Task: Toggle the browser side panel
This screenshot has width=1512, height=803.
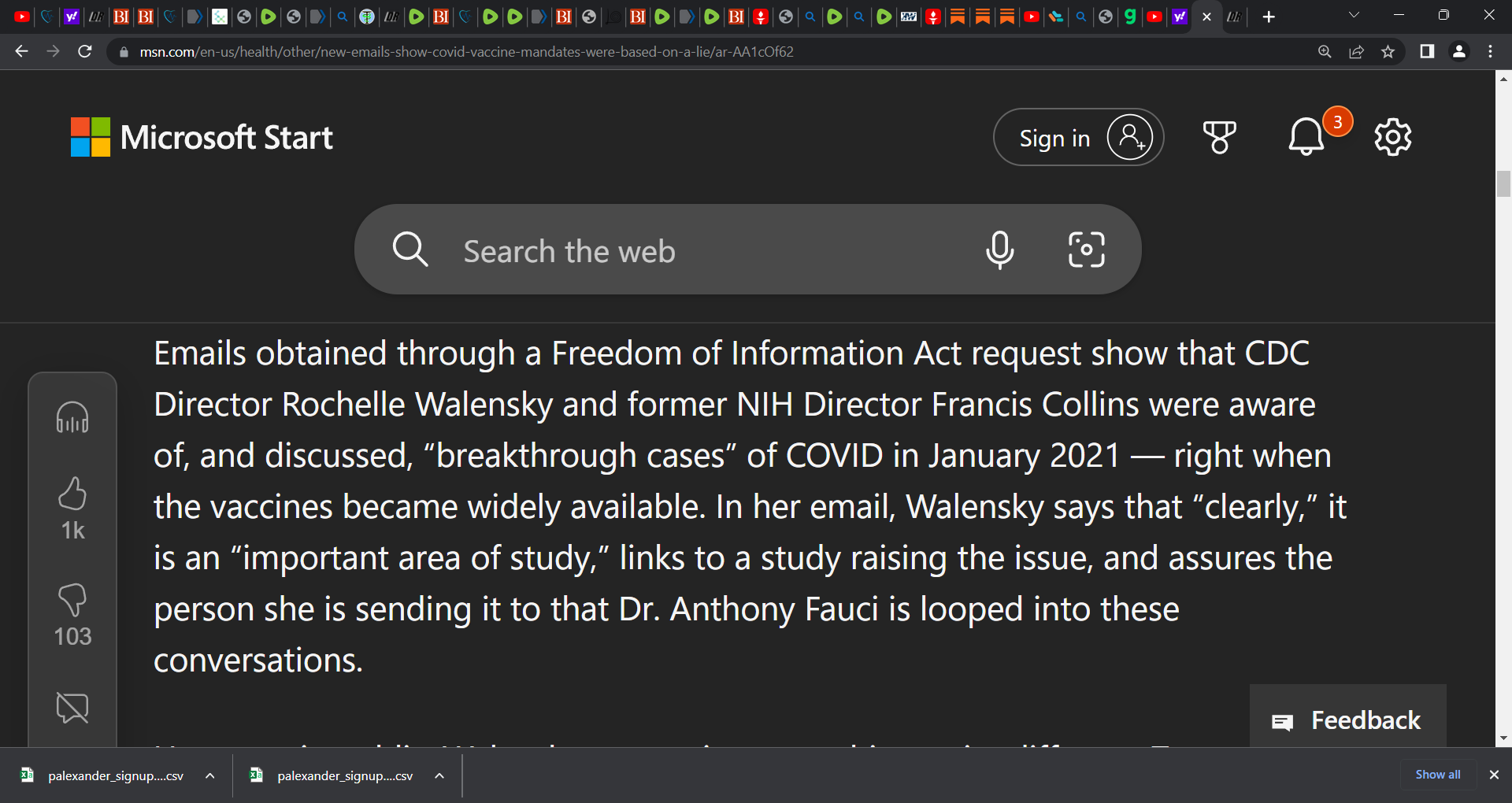Action: coord(1426,52)
